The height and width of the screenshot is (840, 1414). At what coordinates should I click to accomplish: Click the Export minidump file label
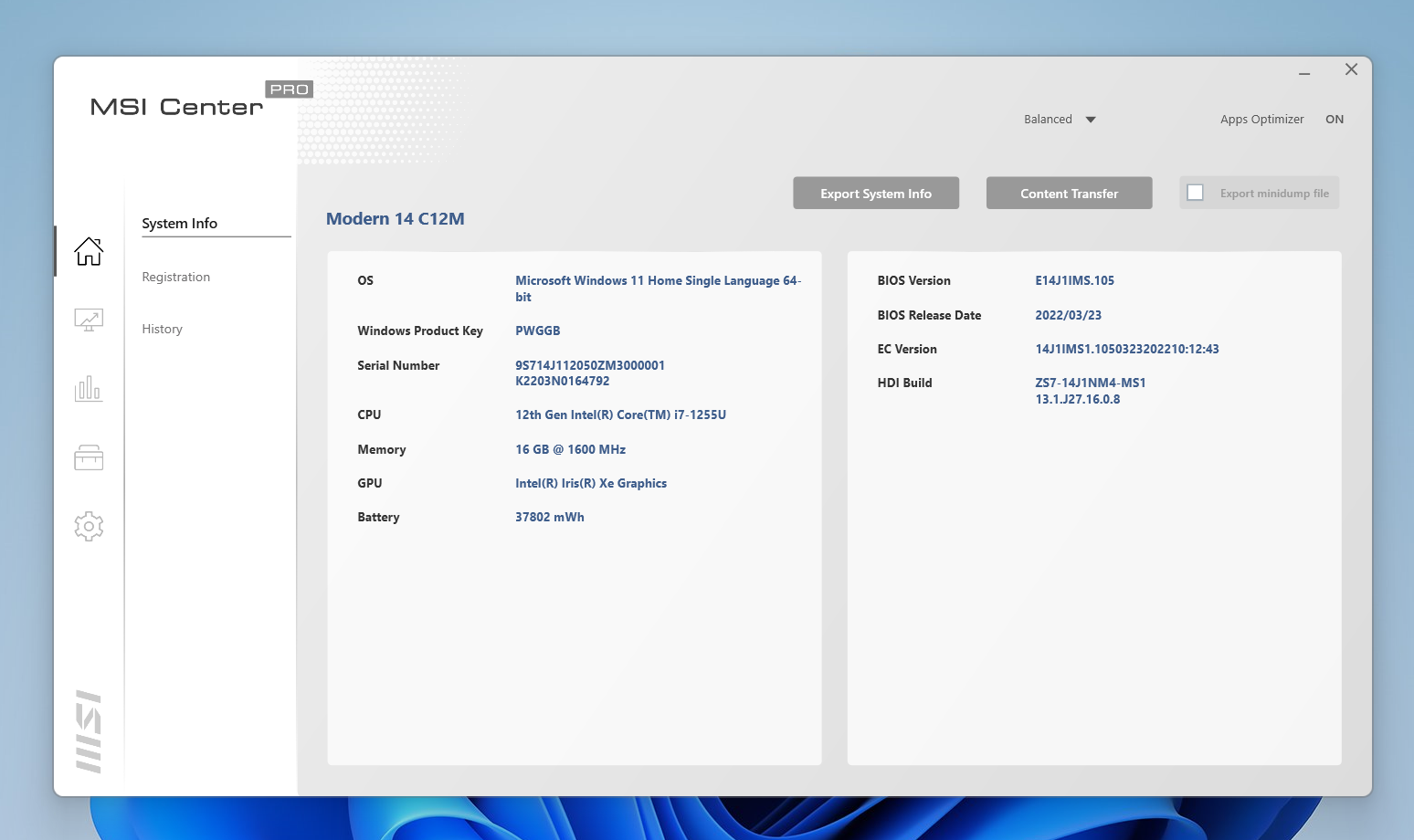[x=1274, y=194]
